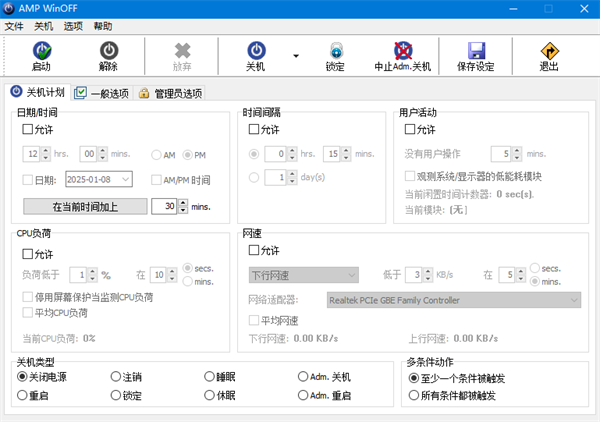The width and height of the screenshot is (600, 422).
Task: Enable 允许 checkbox under 日期/时间
Action: pos(28,129)
